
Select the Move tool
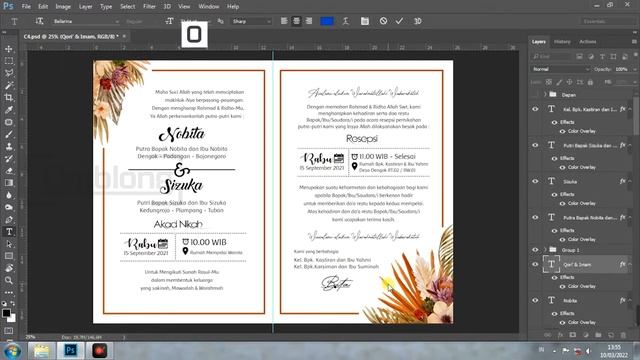coord(9,49)
